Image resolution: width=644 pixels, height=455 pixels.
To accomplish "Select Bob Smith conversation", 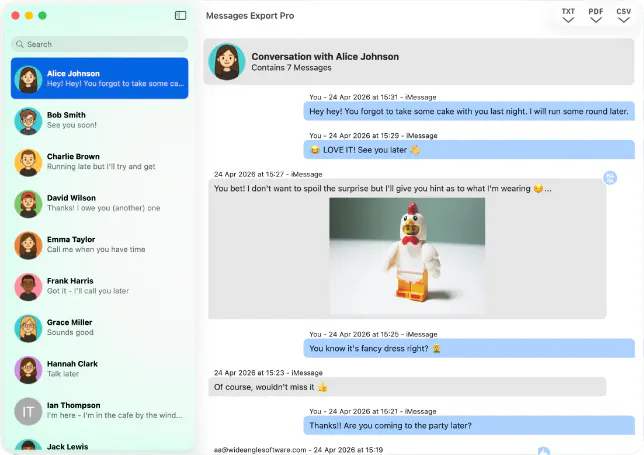I will 99,120.
